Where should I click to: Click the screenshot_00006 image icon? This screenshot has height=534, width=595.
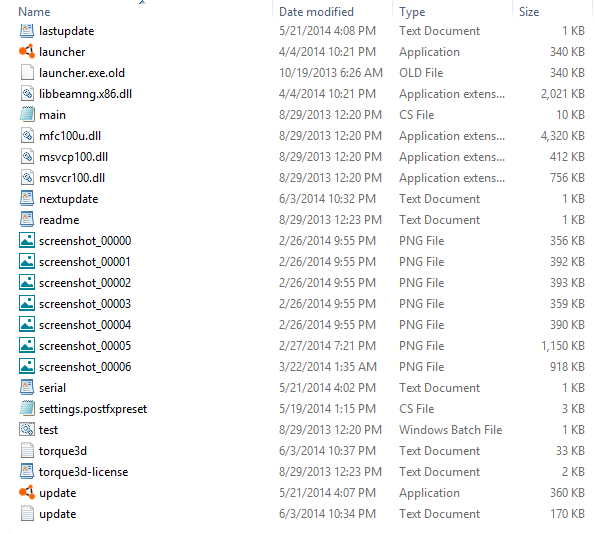point(27,367)
